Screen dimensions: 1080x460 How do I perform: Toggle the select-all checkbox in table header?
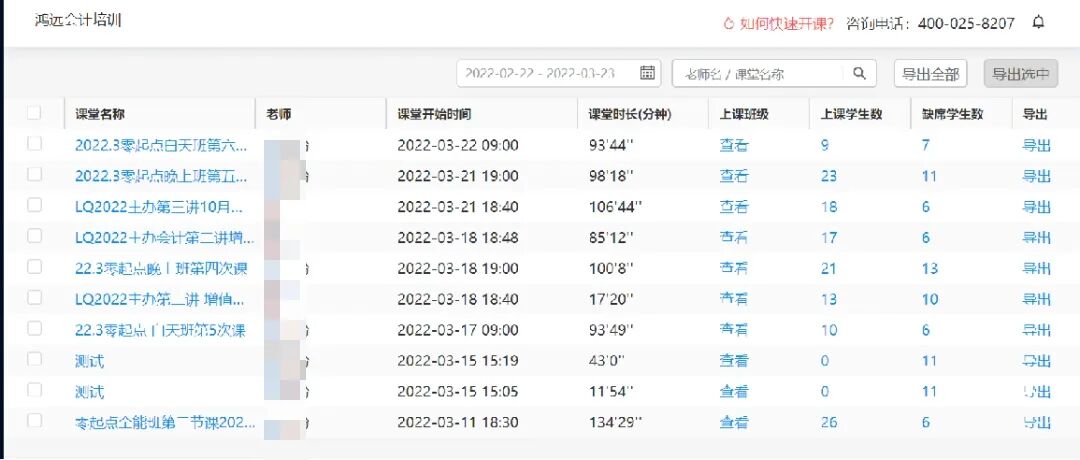click(34, 113)
